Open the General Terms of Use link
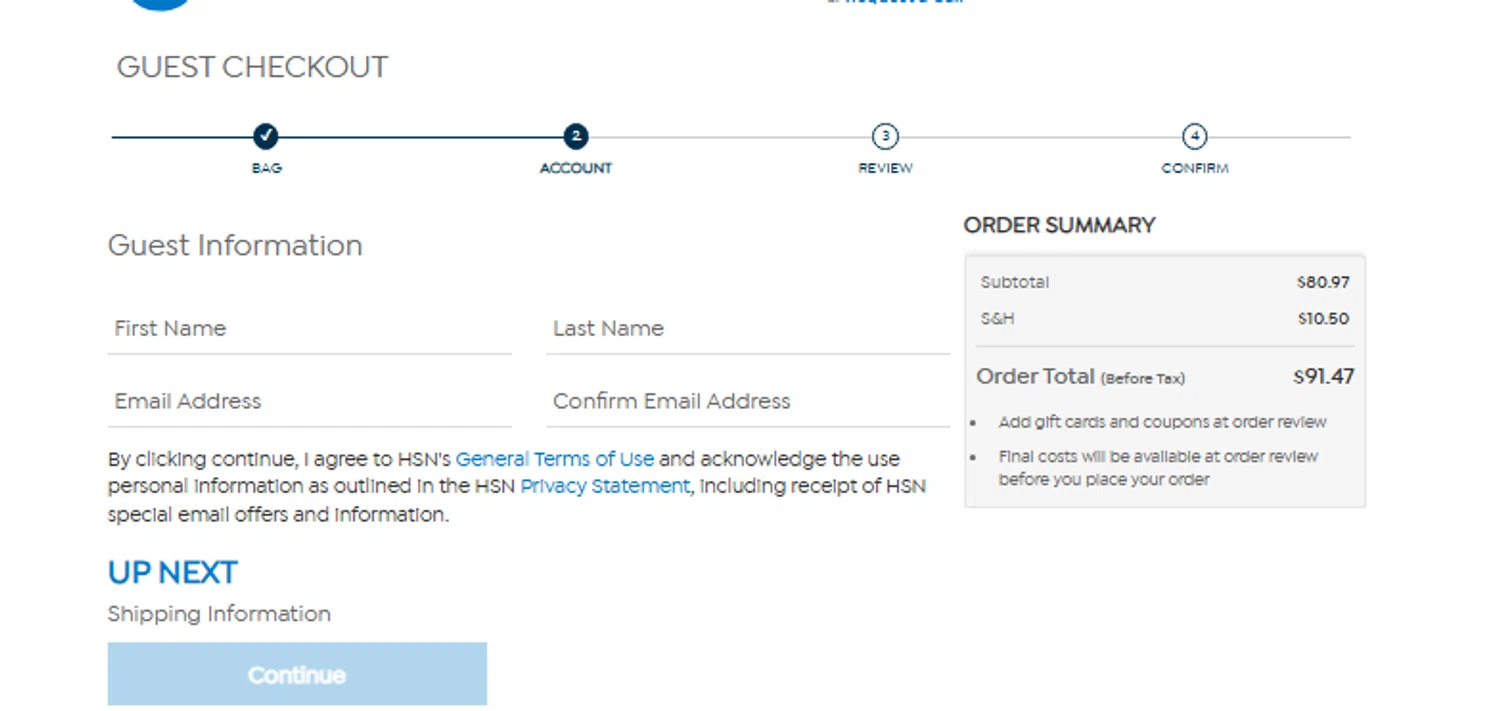The width and height of the screenshot is (1500, 711). pos(555,459)
